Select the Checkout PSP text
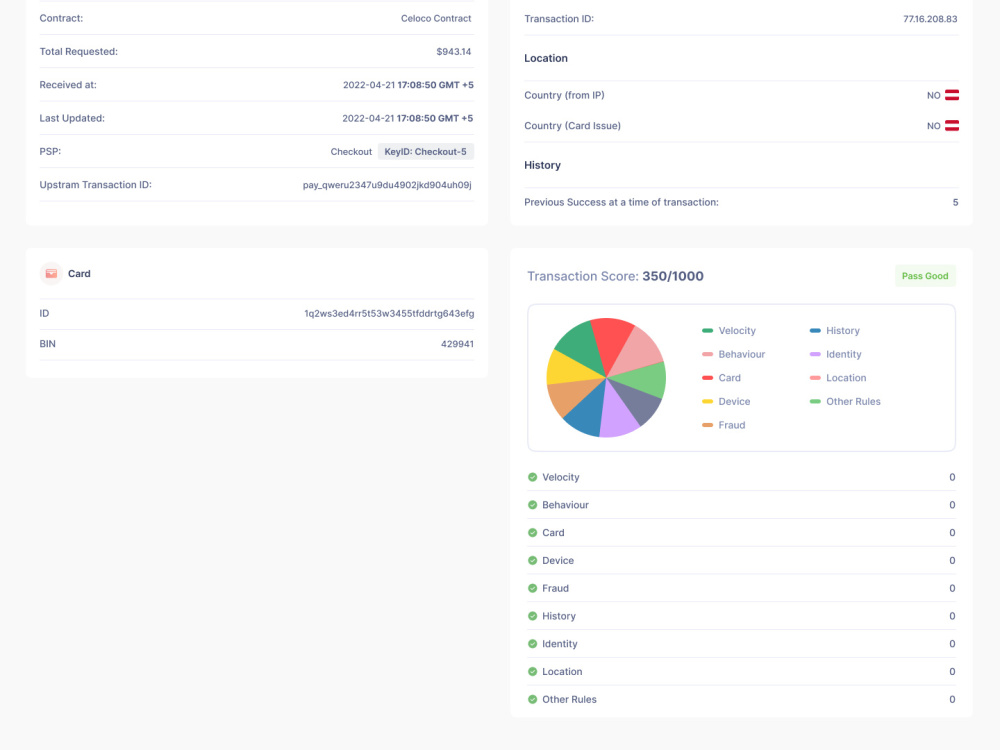This screenshot has width=1000, height=750. click(x=351, y=152)
